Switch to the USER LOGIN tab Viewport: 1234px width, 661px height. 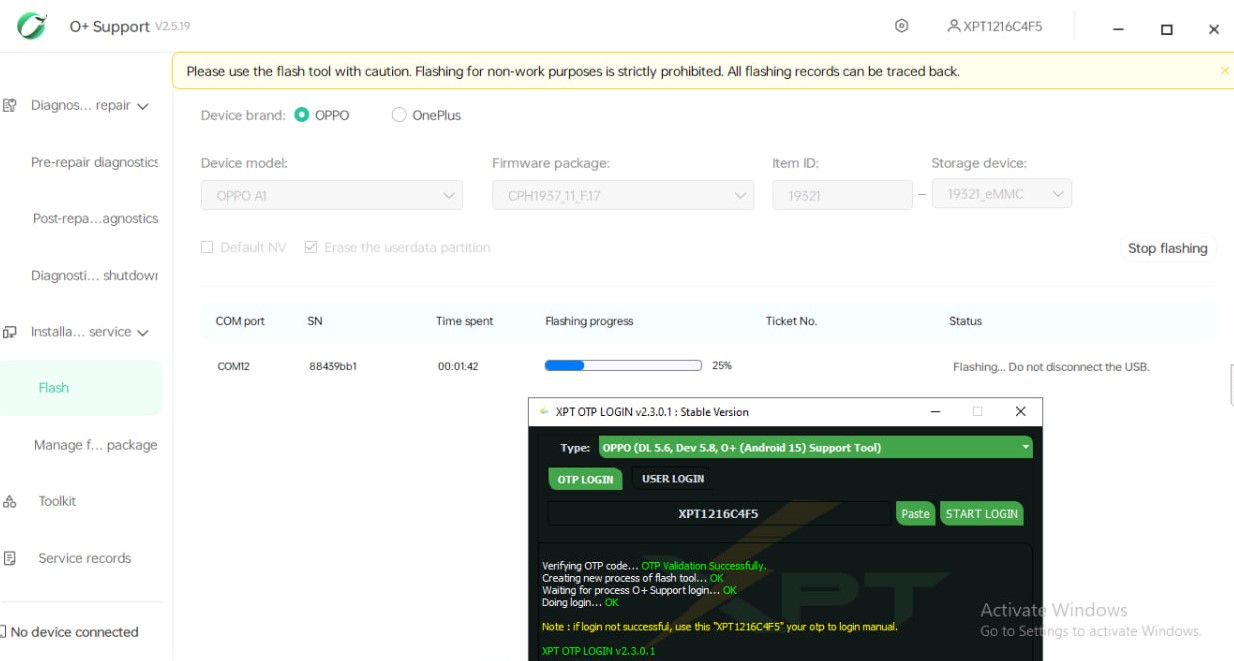click(672, 479)
